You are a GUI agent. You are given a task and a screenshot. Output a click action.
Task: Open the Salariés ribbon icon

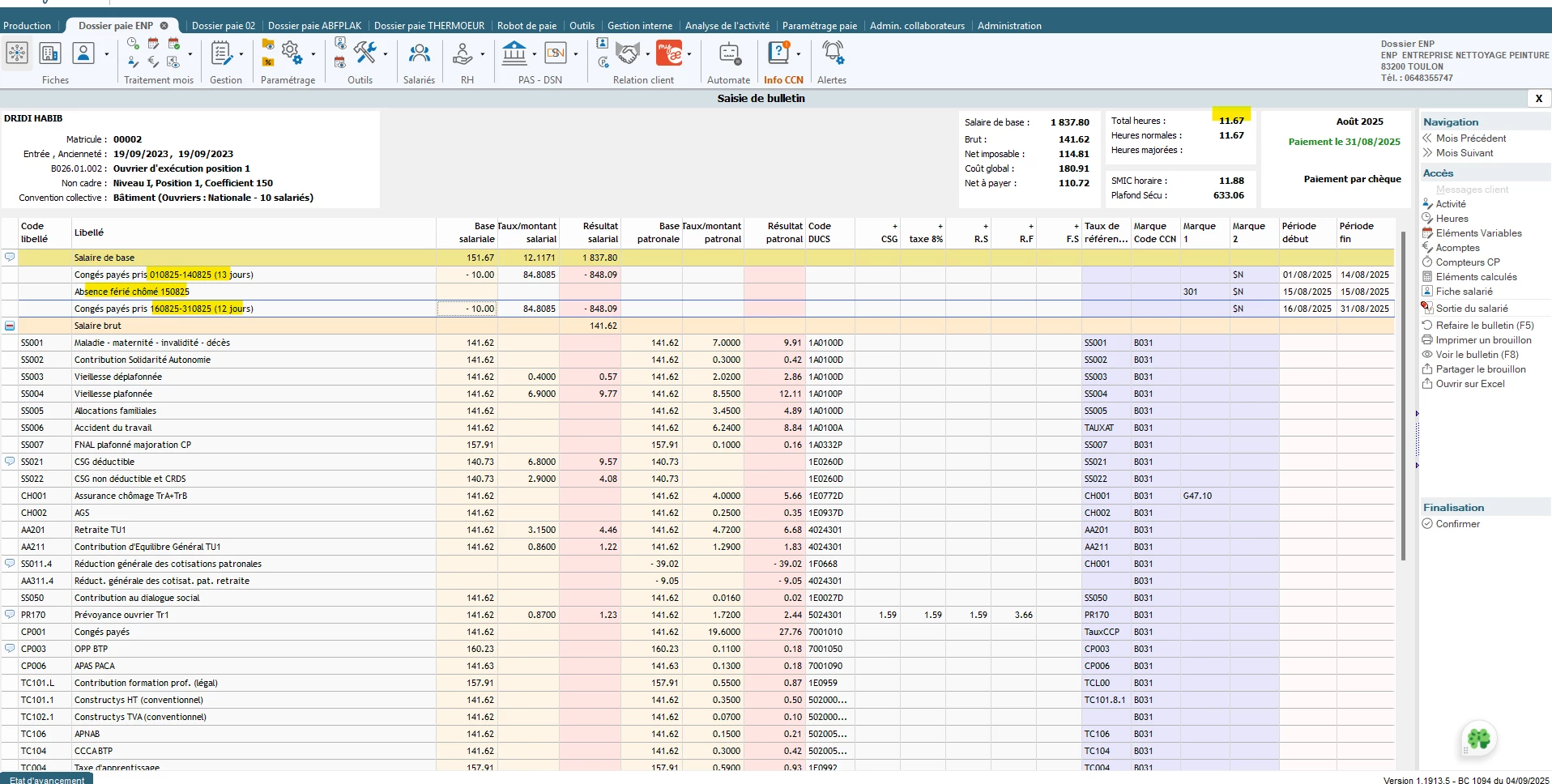click(x=419, y=54)
